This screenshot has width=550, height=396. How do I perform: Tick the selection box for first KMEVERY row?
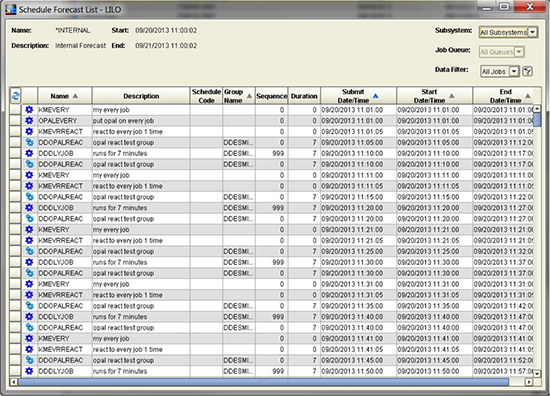[x=15, y=110]
